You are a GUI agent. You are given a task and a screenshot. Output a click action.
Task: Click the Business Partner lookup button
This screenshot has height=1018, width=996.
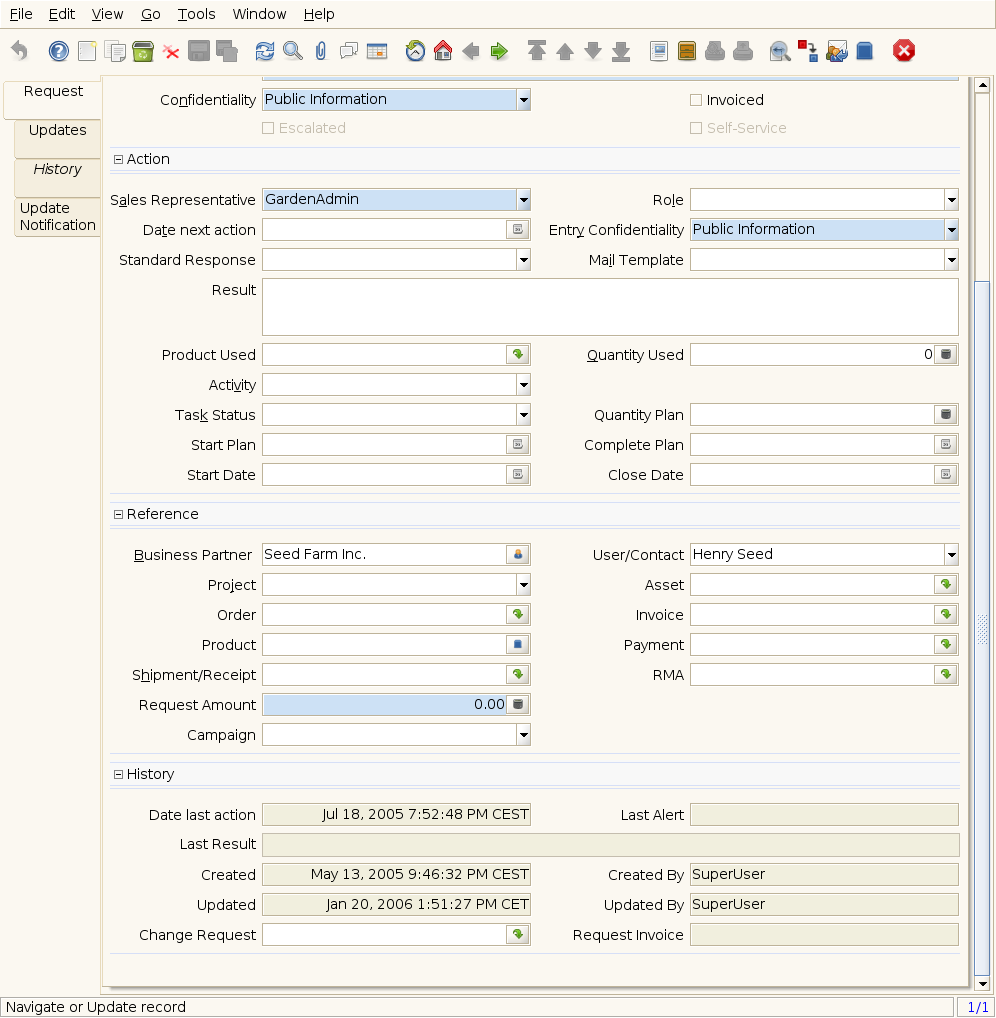(x=517, y=555)
